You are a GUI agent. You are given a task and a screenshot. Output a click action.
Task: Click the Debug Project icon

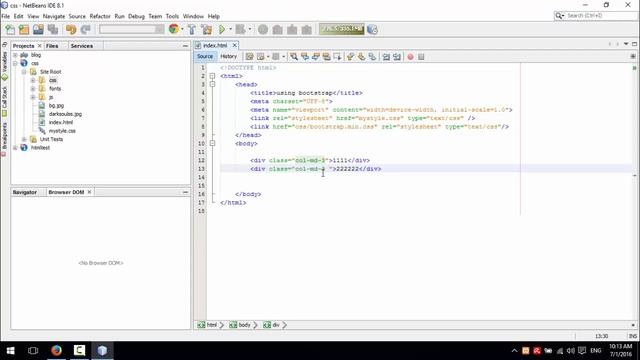coord(240,29)
